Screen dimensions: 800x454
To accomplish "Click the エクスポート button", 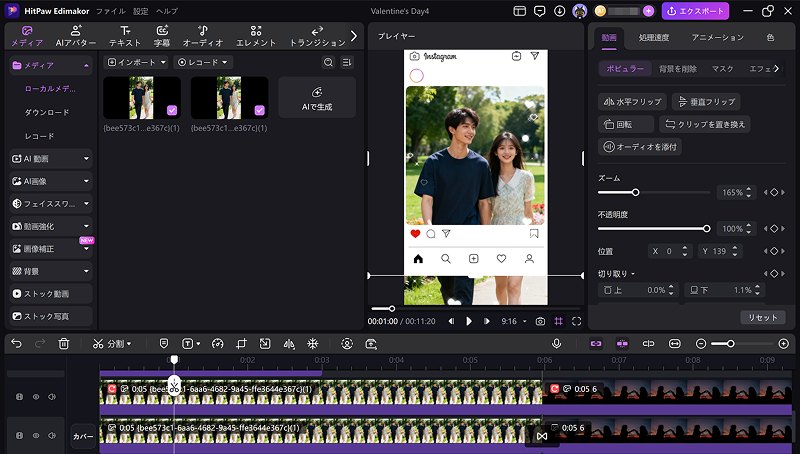I will coord(695,11).
